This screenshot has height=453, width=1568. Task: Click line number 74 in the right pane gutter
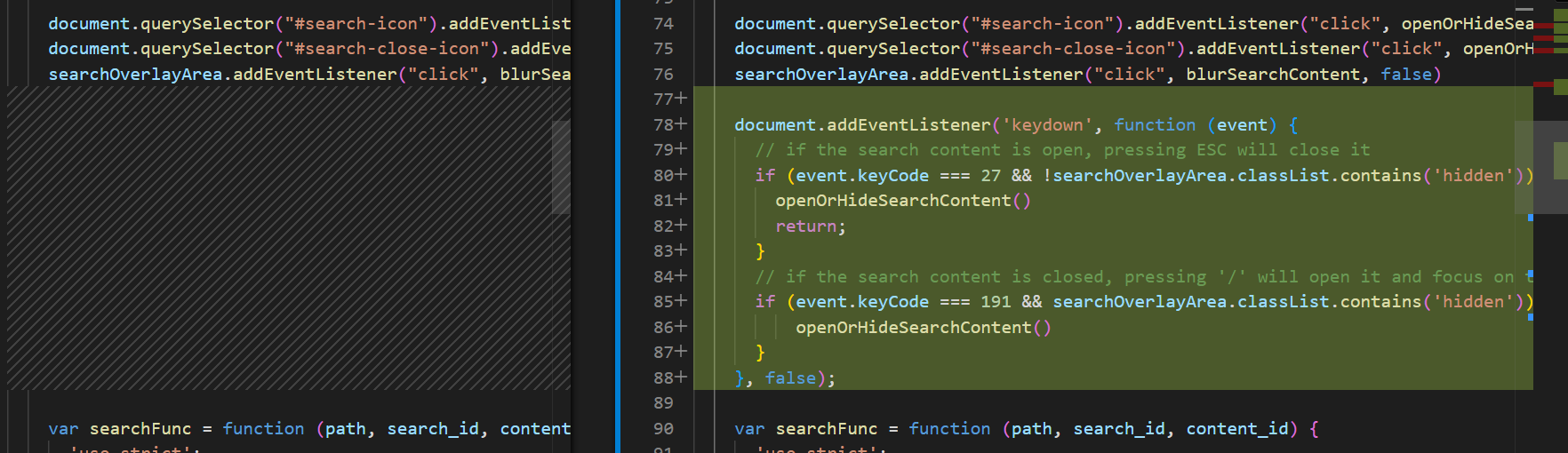pyautogui.click(x=663, y=24)
